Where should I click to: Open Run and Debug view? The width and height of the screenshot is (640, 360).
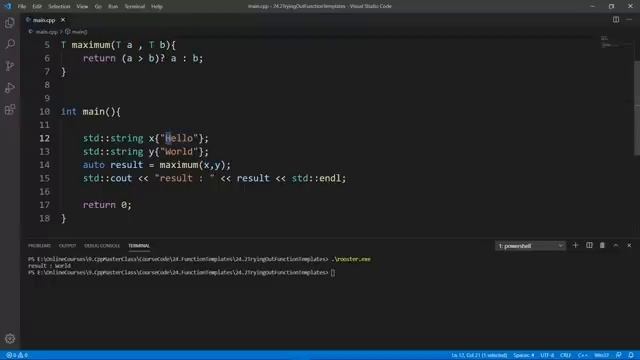tap(10, 88)
